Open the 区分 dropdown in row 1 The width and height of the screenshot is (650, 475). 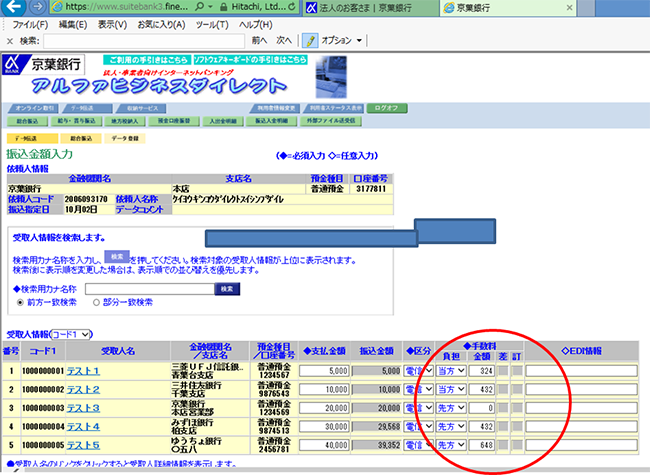[x=419, y=371]
